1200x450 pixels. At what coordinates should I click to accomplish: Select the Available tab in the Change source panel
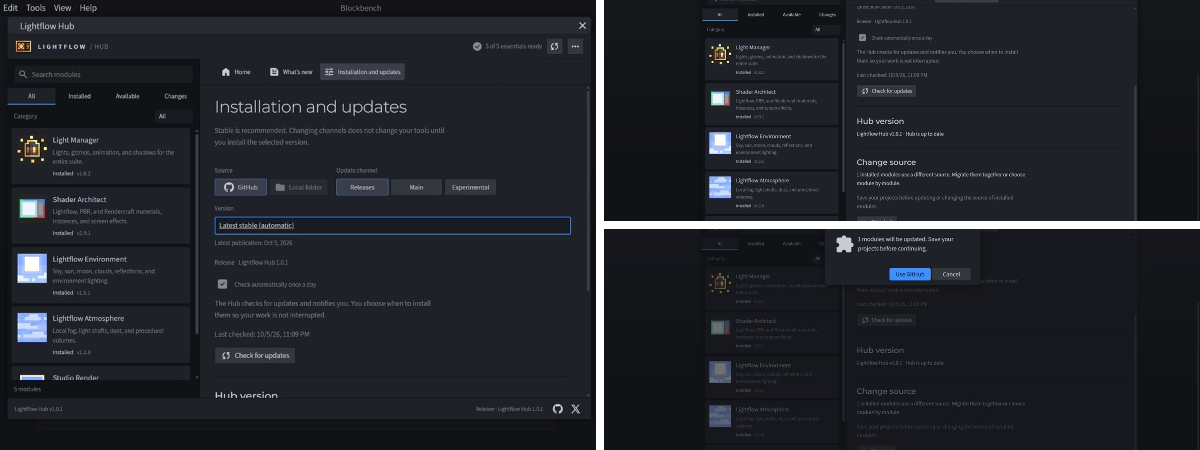pyautogui.click(x=791, y=15)
